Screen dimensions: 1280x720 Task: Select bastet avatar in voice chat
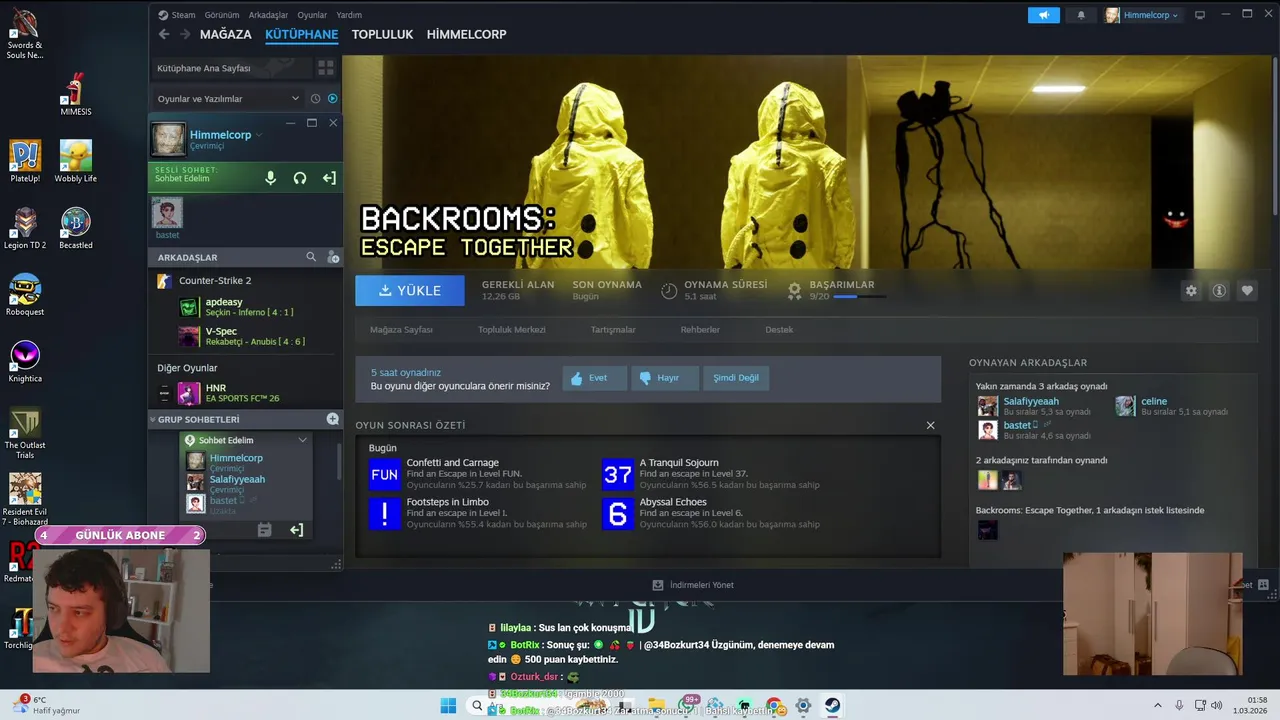click(167, 213)
